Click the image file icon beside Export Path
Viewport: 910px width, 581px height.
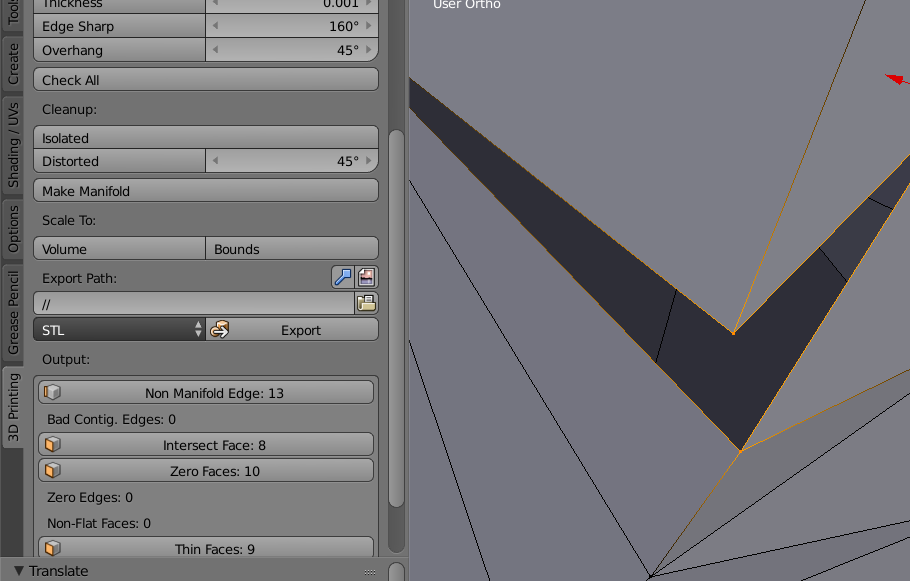pyautogui.click(x=366, y=277)
